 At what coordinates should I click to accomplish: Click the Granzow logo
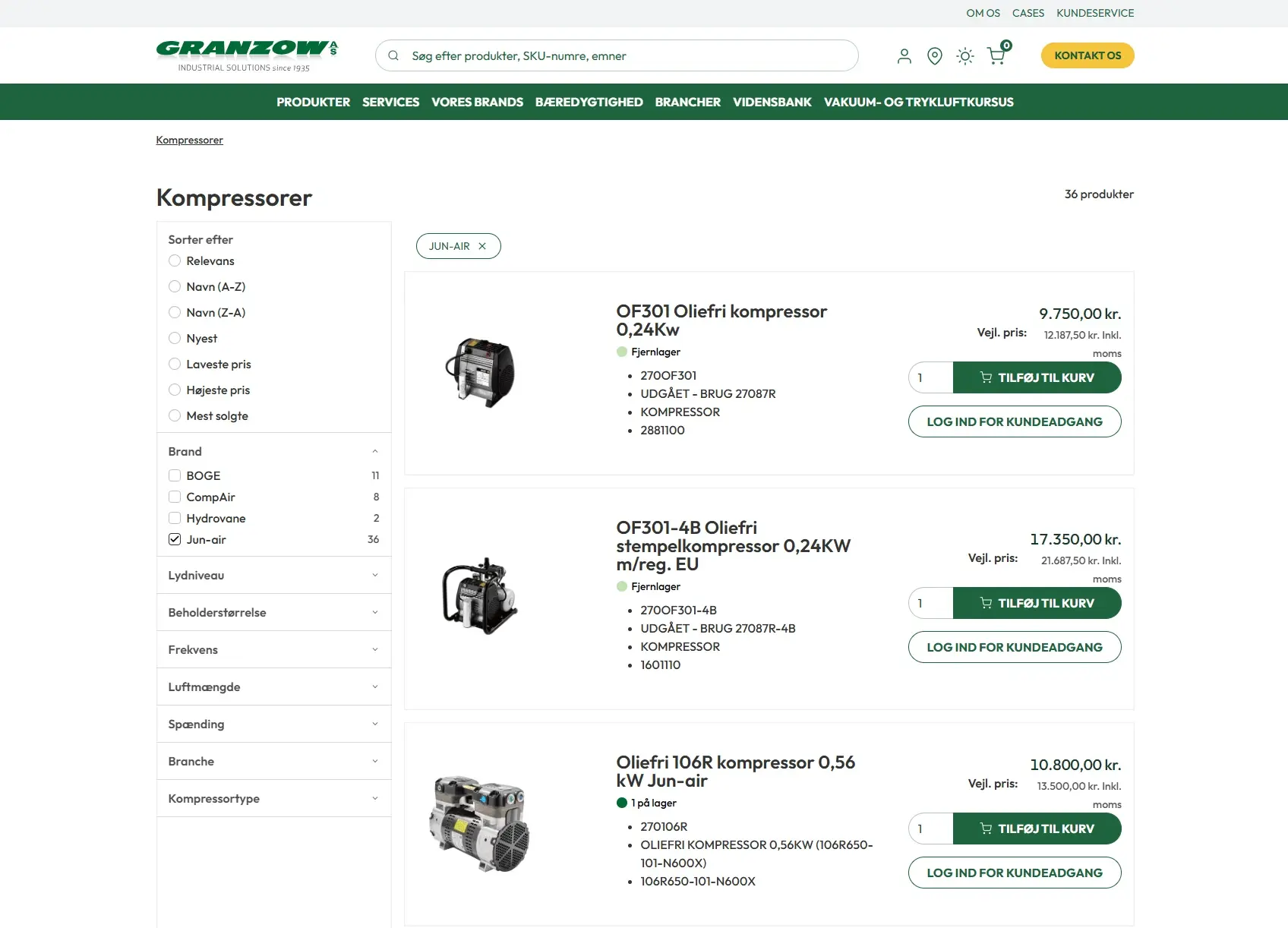click(x=246, y=55)
